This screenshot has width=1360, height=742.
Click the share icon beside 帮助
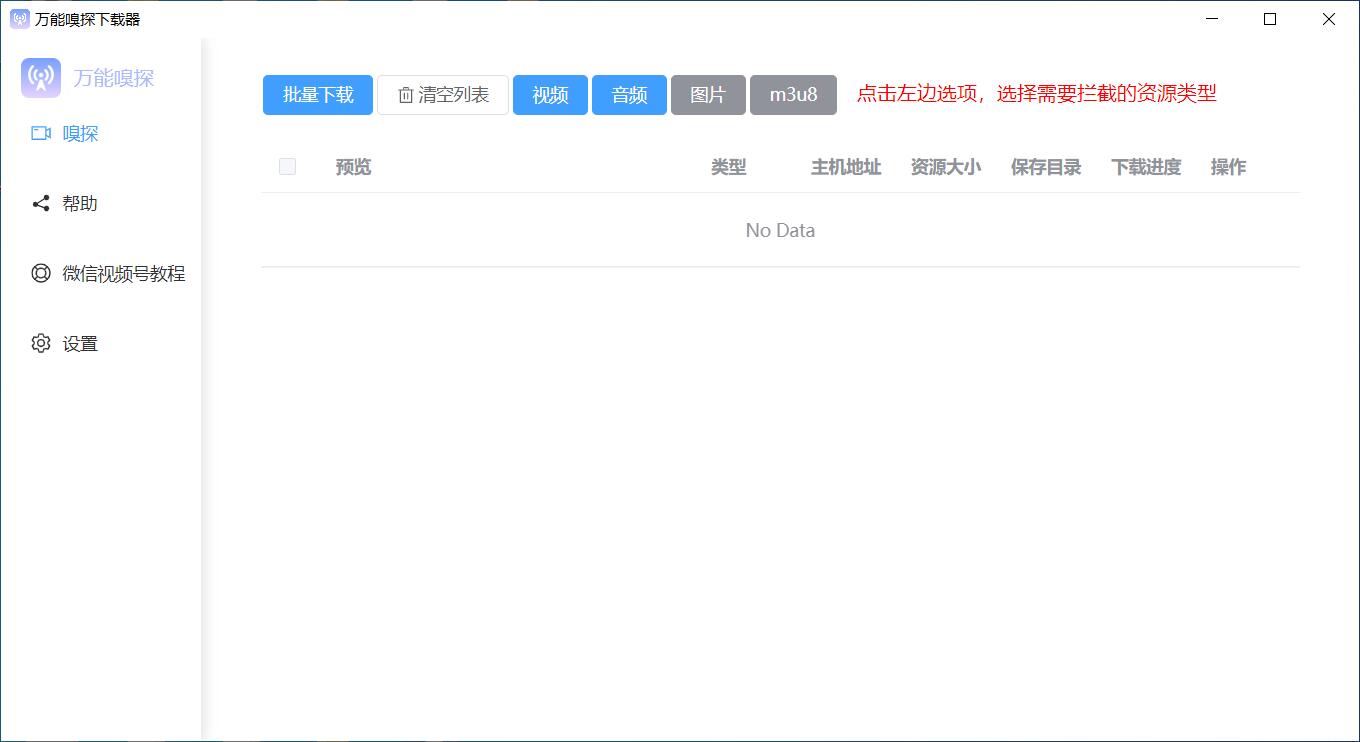coord(41,203)
